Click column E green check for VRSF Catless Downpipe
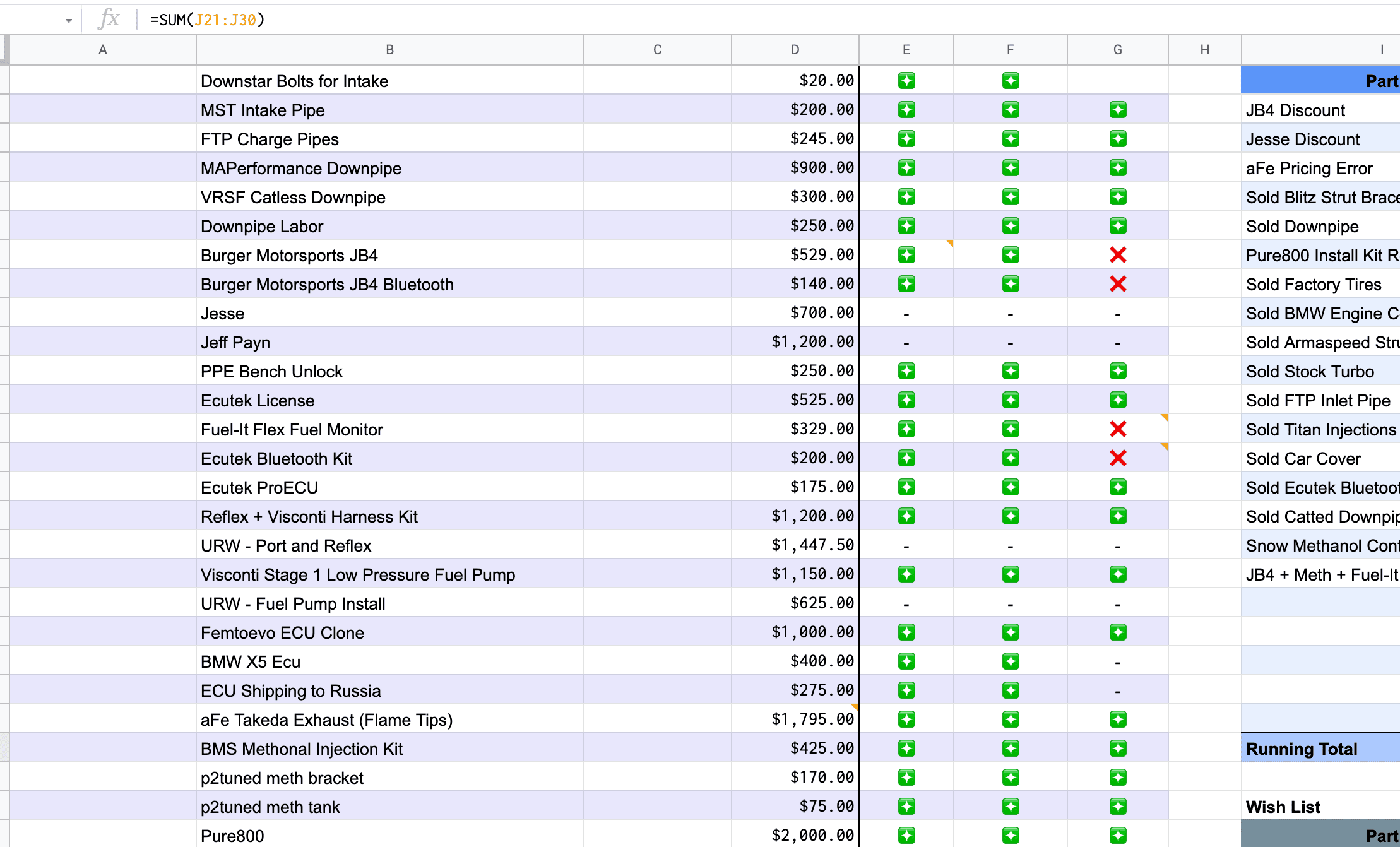This screenshot has width=1400, height=847. (906, 197)
